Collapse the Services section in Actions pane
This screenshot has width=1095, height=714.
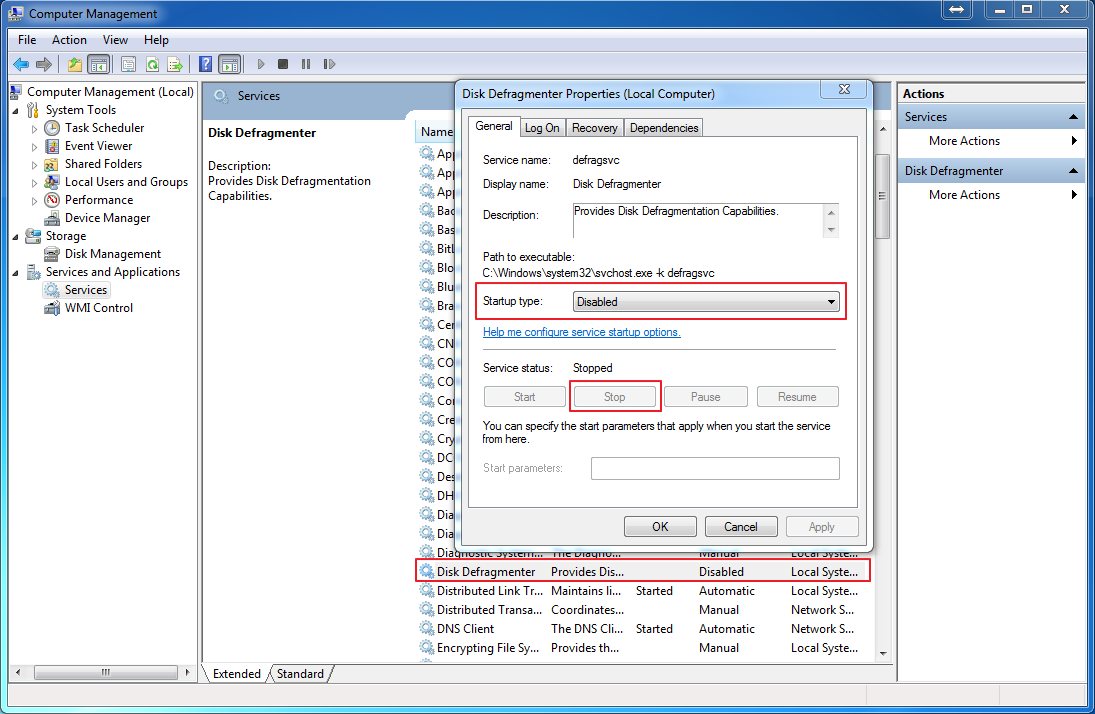pyautogui.click(x=1073, y=117)
